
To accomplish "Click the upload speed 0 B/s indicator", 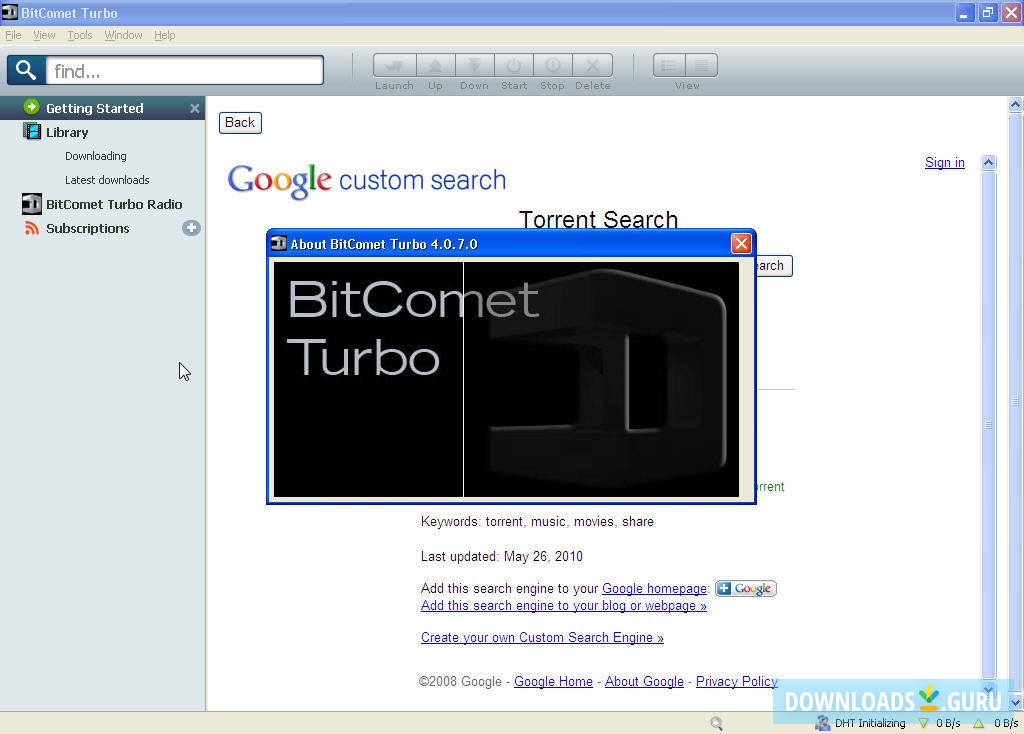I will 996,723.
